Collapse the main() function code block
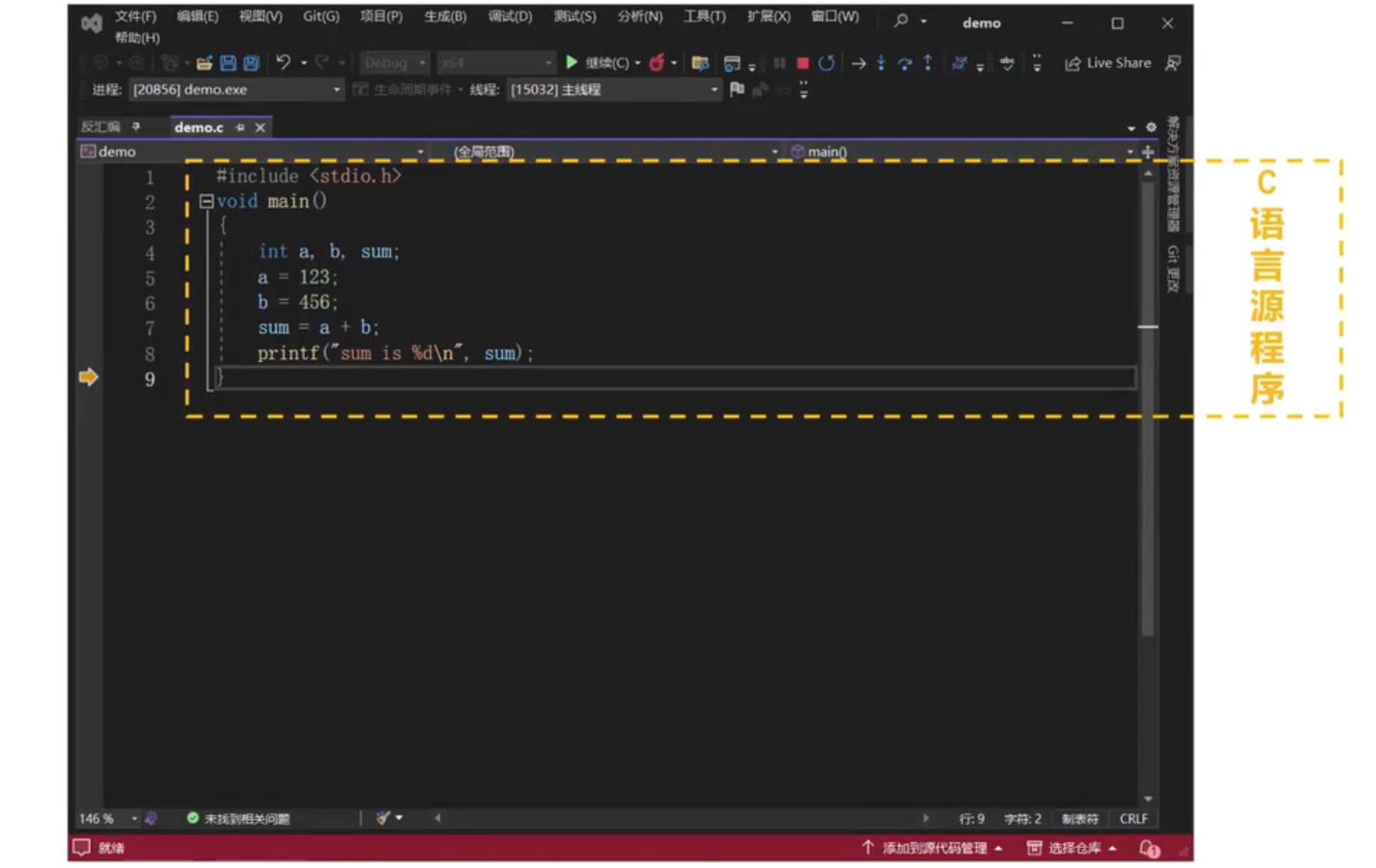 click(206, 201)
